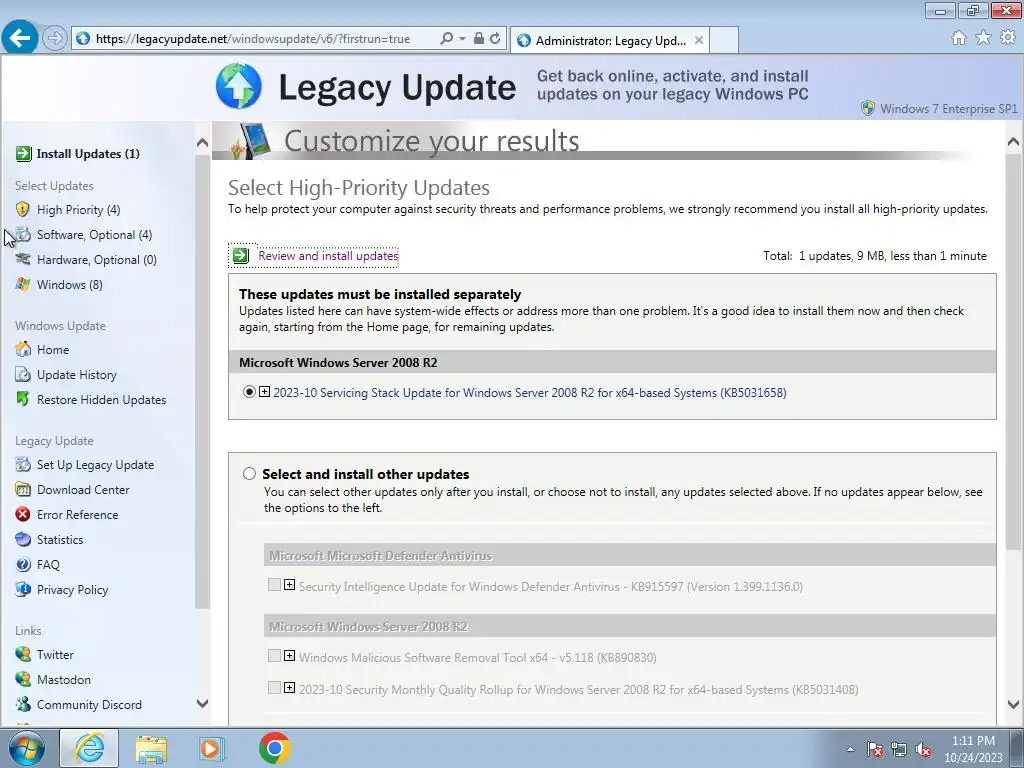Click the Hardware, Optional icon

(23, 259)
